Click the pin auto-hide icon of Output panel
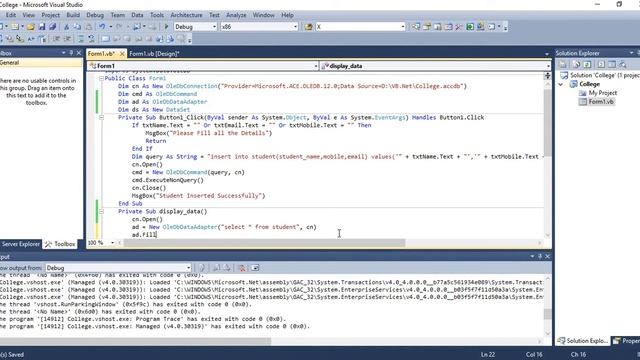 tap(540, 256)
